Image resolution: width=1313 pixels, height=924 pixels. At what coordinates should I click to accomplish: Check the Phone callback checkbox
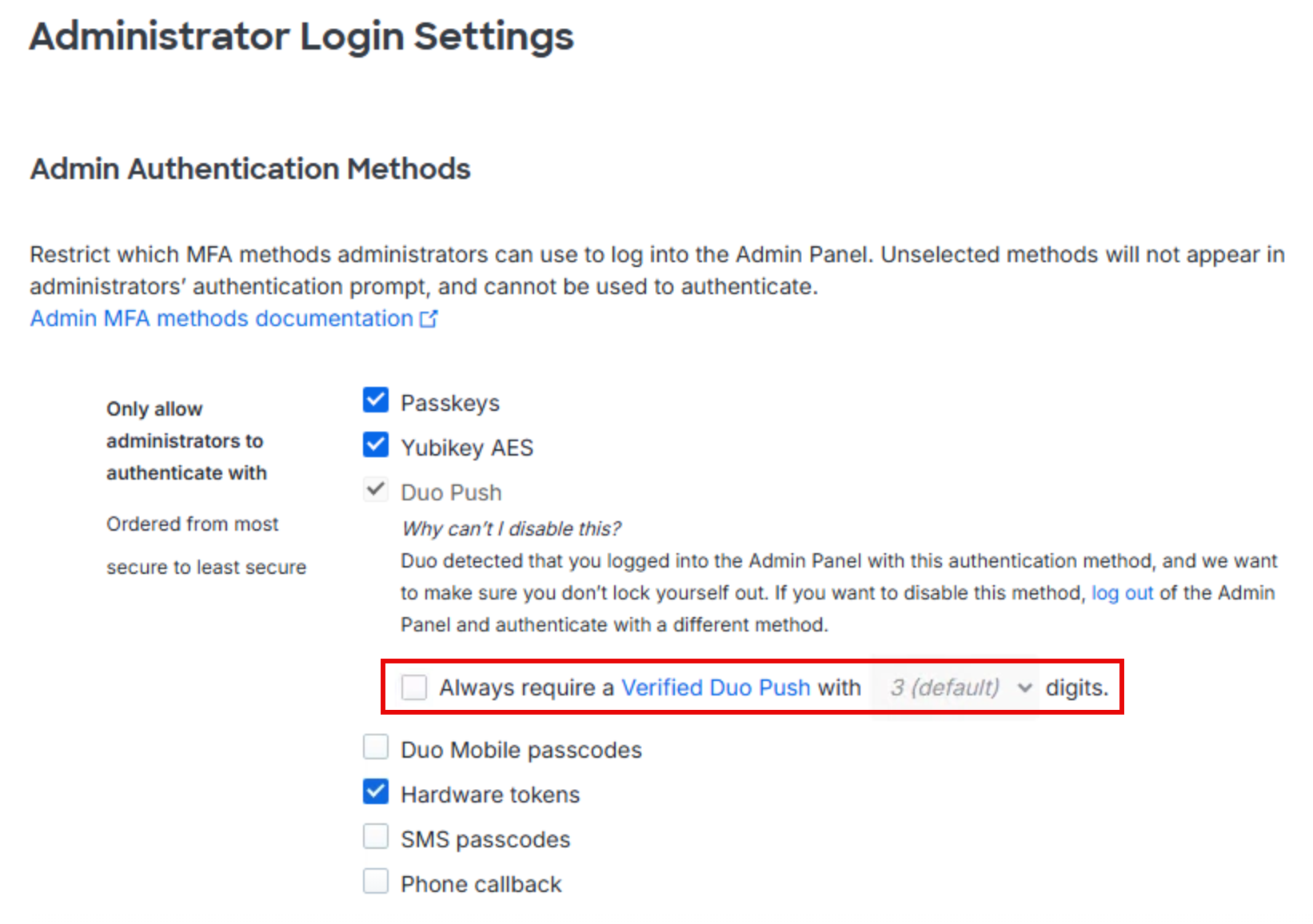click(x=376, y=882)
